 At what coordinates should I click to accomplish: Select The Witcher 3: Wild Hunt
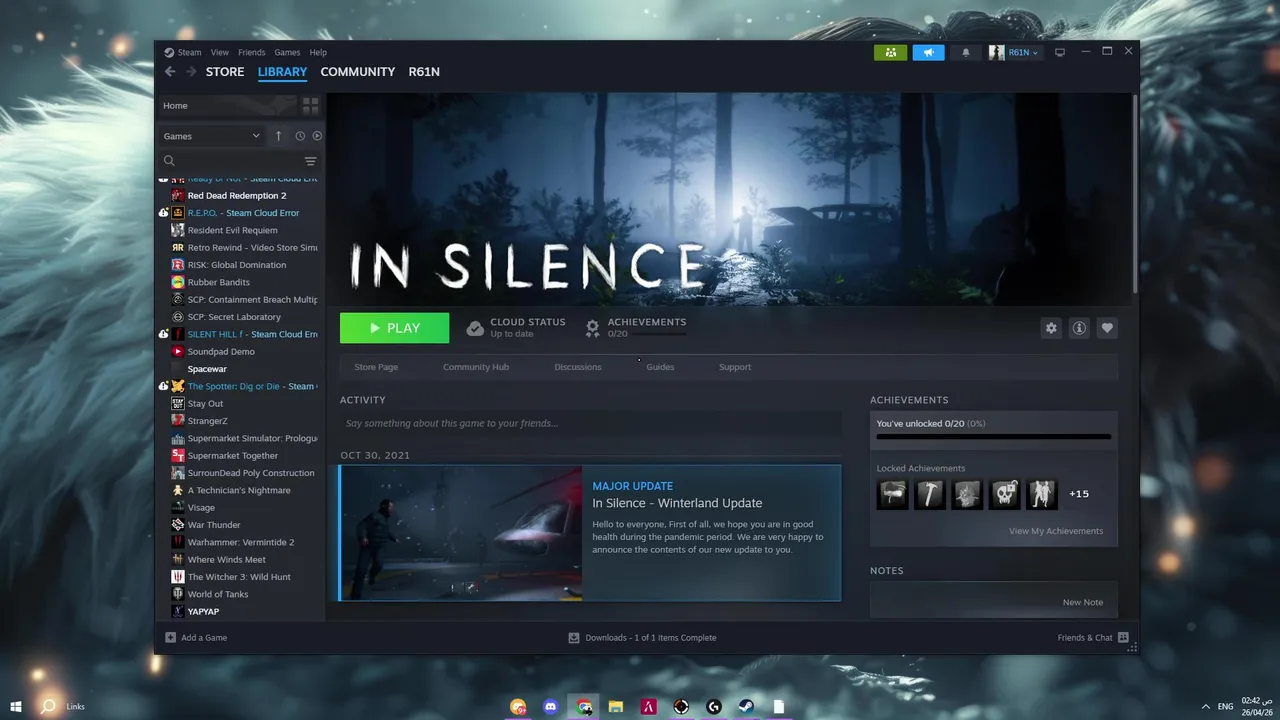tap(239, 577)
